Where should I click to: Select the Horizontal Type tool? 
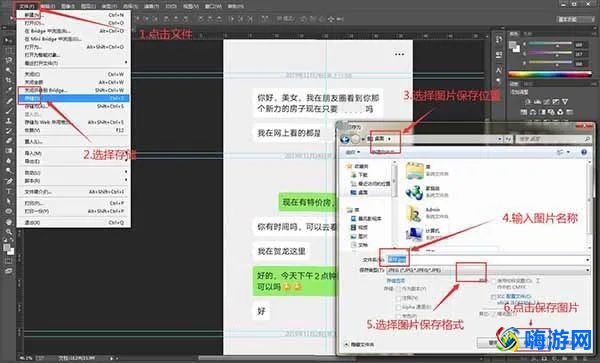click(8, 191)
